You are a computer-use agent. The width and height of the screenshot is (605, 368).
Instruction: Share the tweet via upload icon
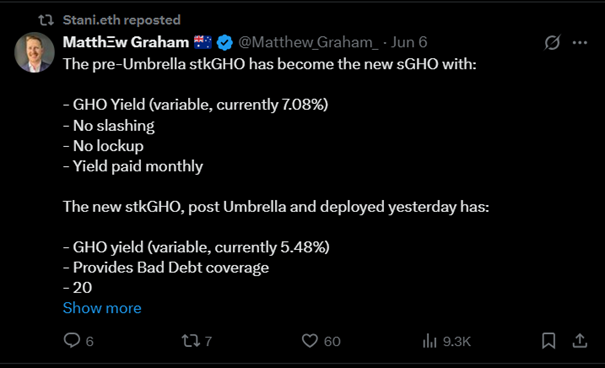pyautogui.click(x=580, y=341)
